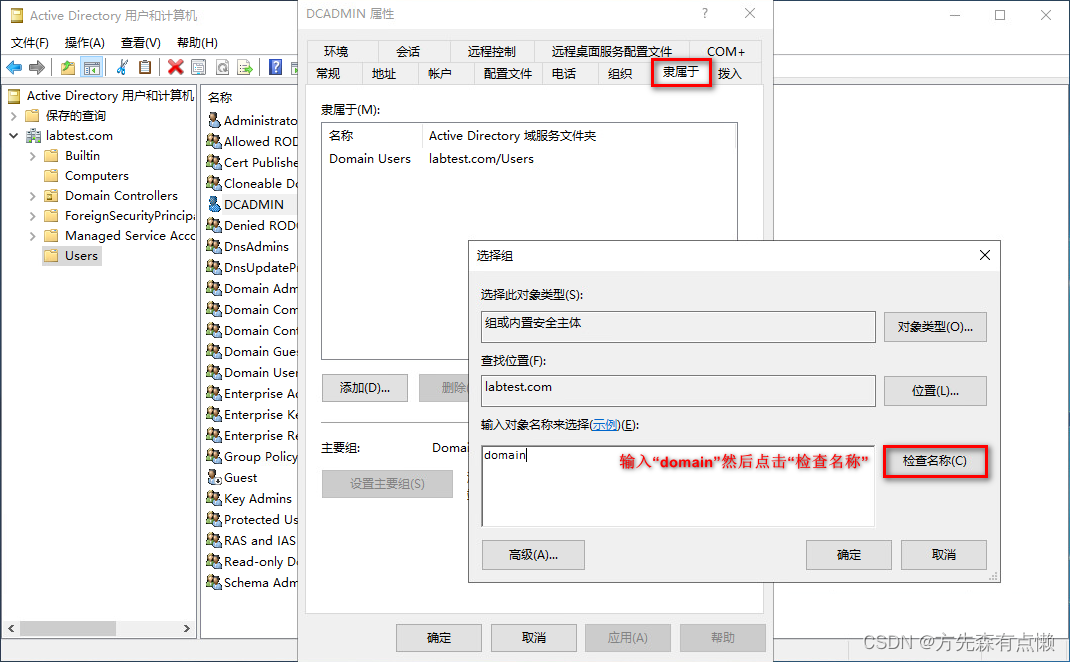The width and height of the screenshot is (1070, 662).
Task: Select Domain Users row in 隶属于 list
Action: [x=530, y=159]
